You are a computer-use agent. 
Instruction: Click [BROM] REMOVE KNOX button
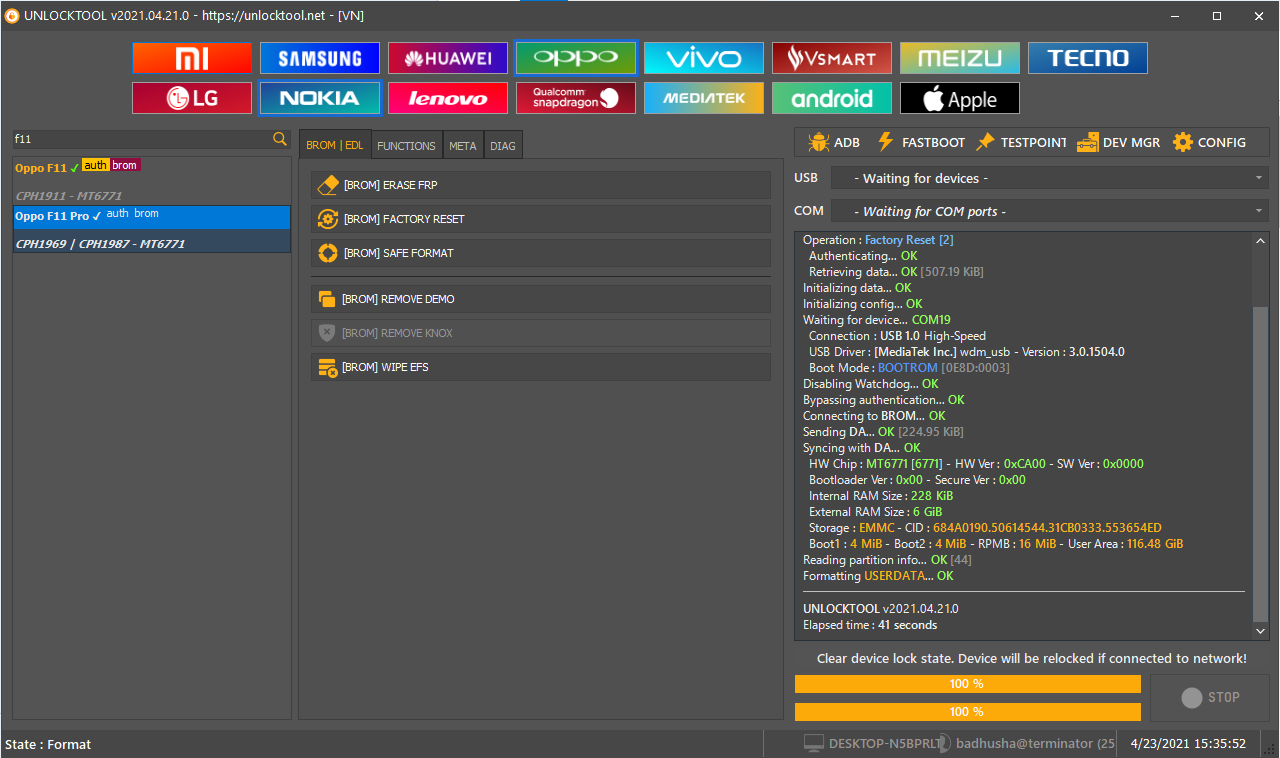[541, 333]
